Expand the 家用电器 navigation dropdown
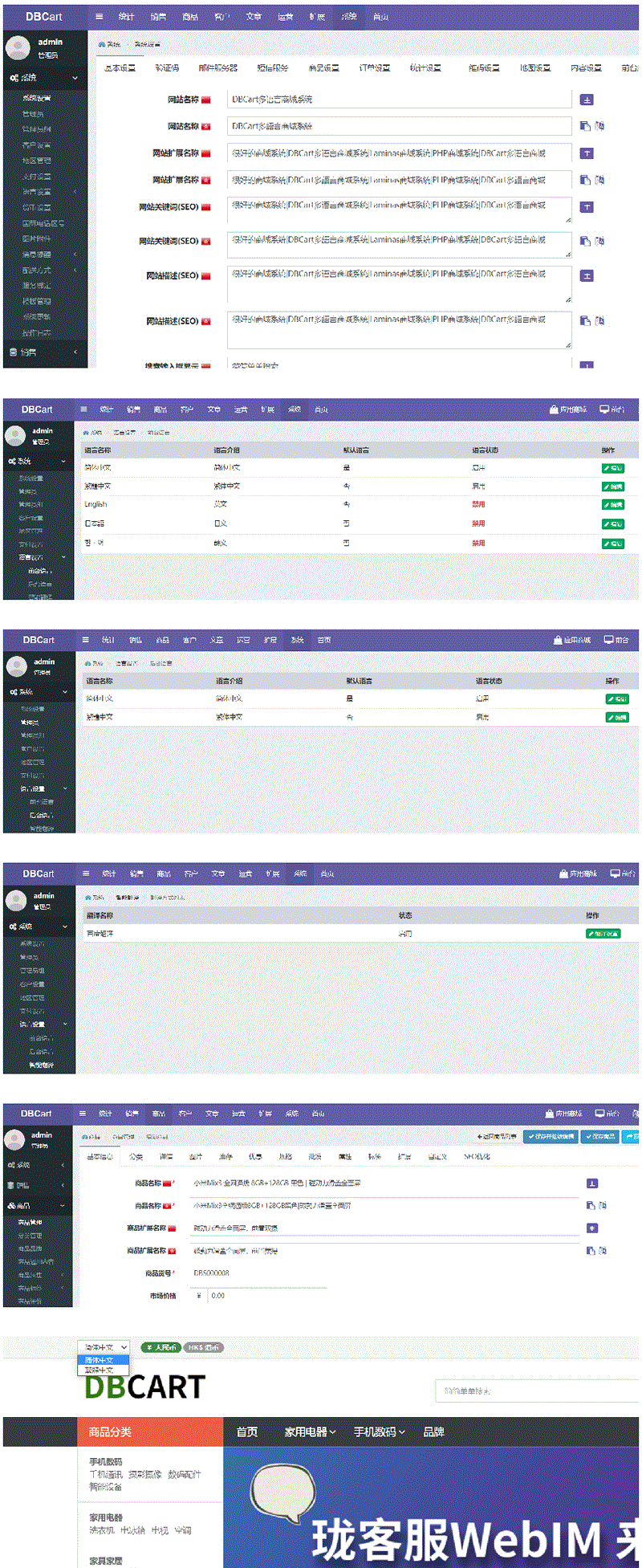The image size is (642, 1568). (x=310, y=1432)
